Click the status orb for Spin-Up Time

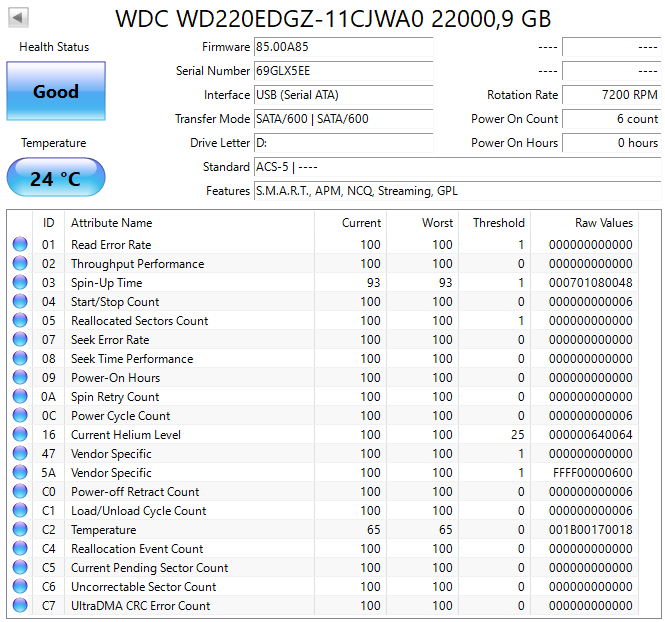point(20,282)
